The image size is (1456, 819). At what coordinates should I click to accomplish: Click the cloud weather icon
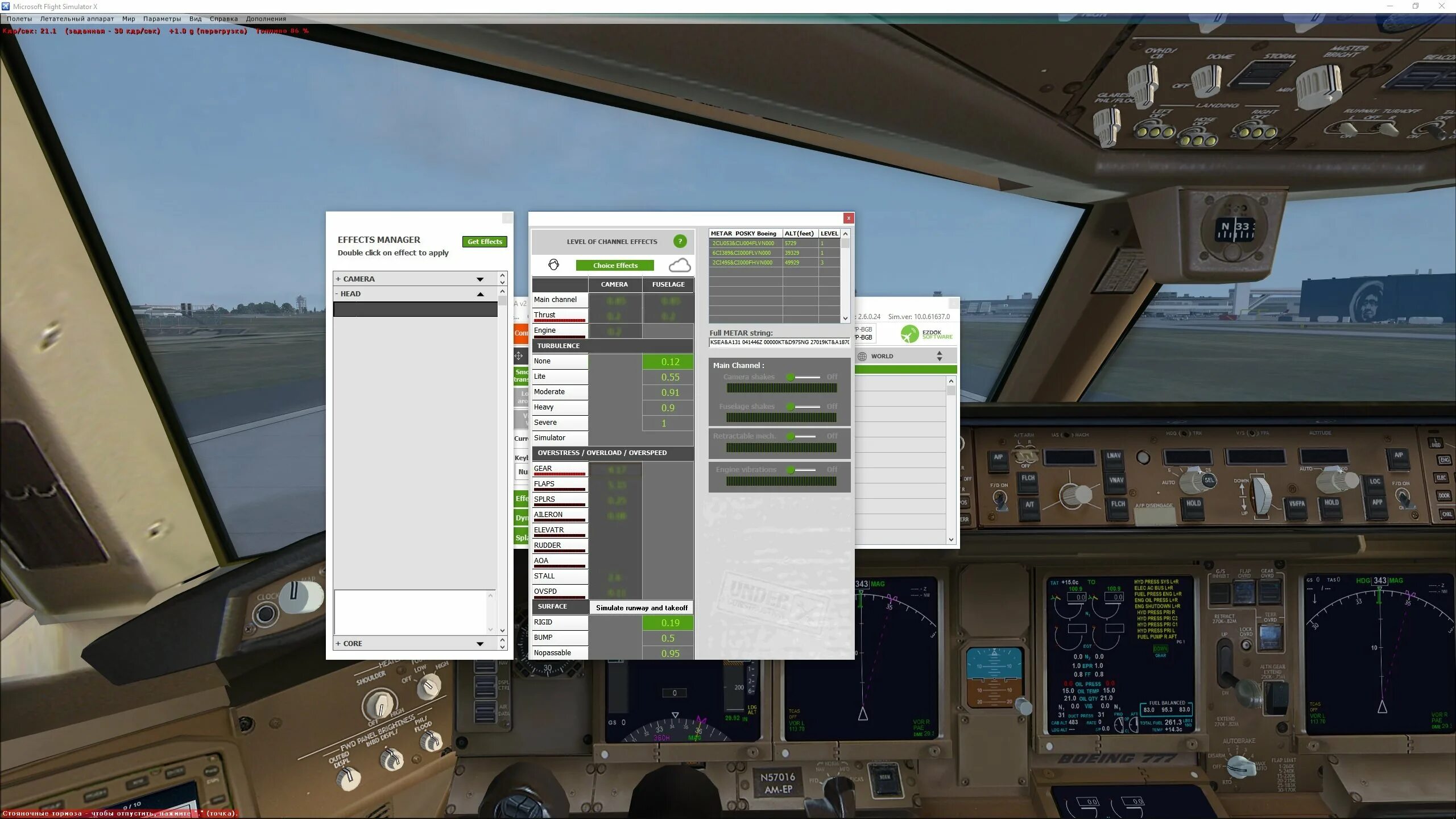(x=679, y=265)
